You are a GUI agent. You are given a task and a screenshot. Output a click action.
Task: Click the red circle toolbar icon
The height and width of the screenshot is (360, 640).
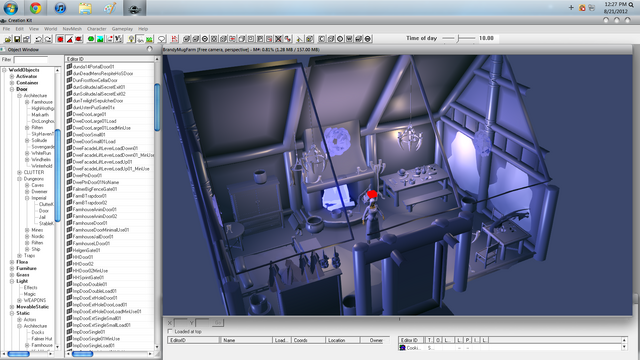[x=60, y=39]
